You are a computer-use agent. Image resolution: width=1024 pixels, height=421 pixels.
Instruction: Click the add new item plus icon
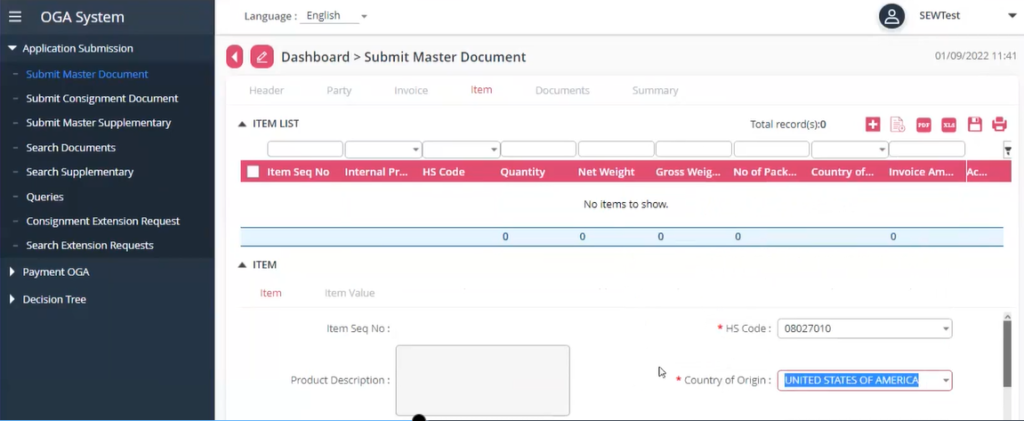[873, 125]
